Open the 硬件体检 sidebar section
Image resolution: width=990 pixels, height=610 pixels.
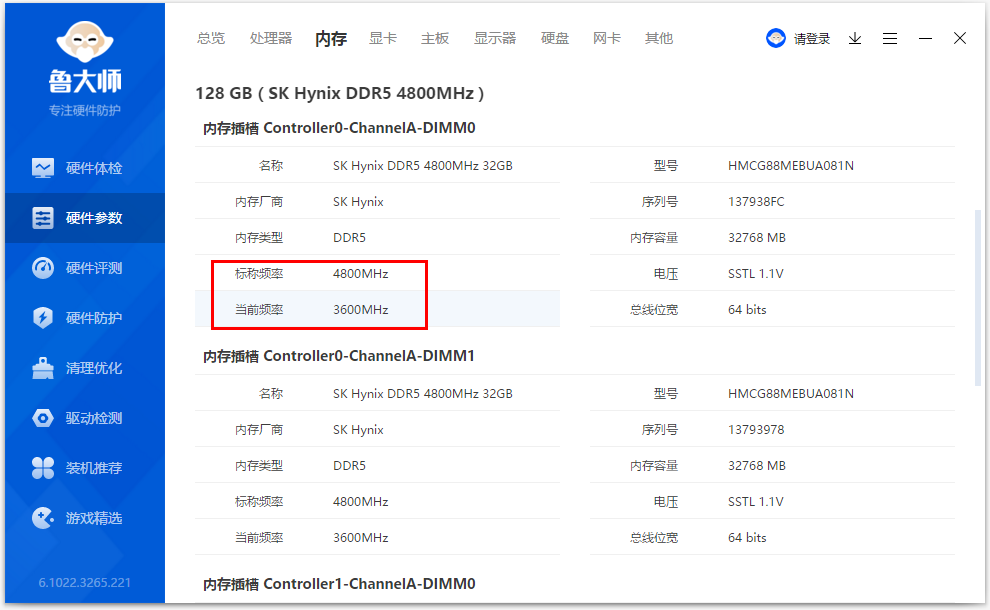[x=84, y=167]
